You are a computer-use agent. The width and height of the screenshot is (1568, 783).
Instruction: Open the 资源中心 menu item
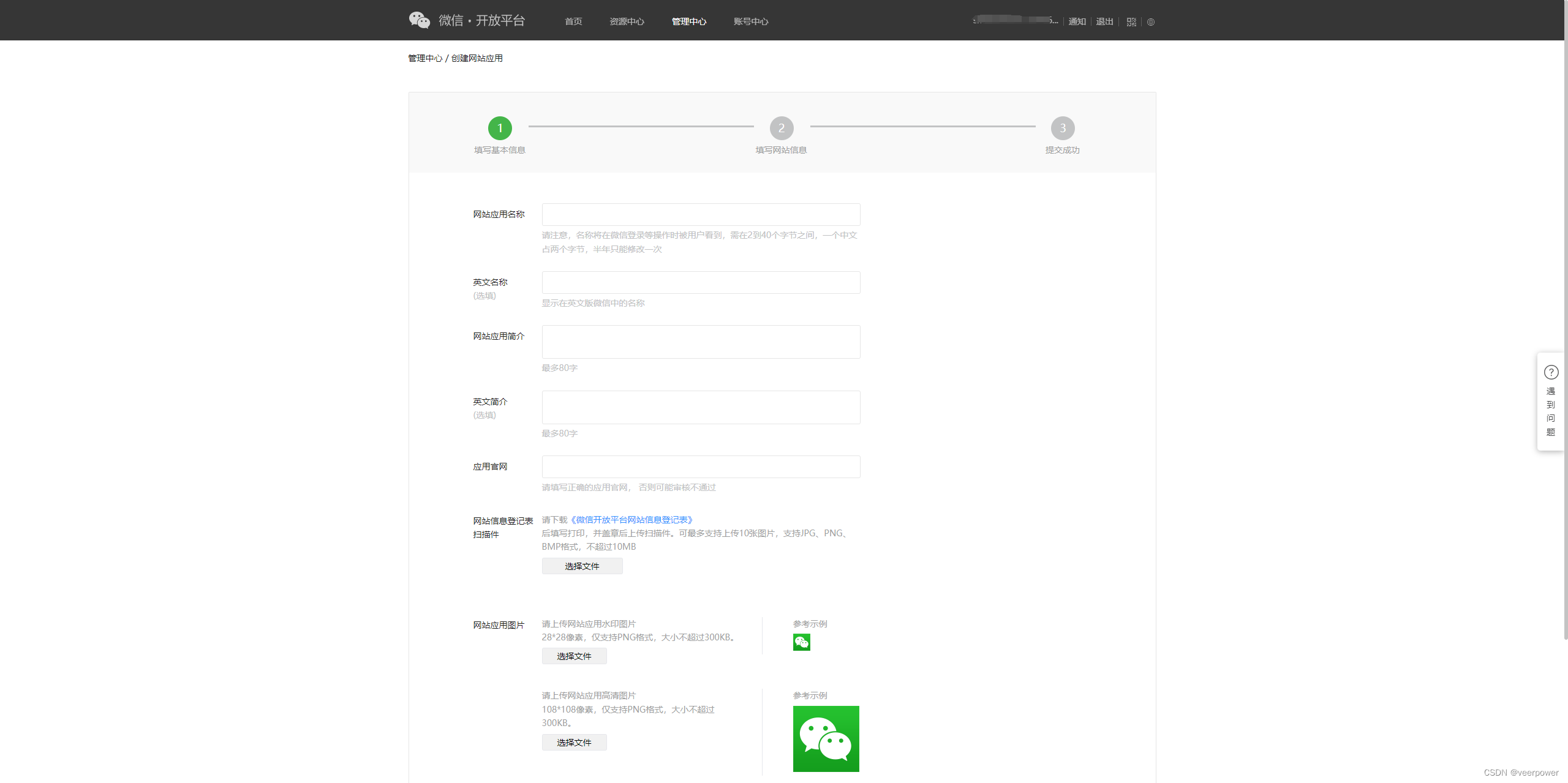tap(627, 21)
